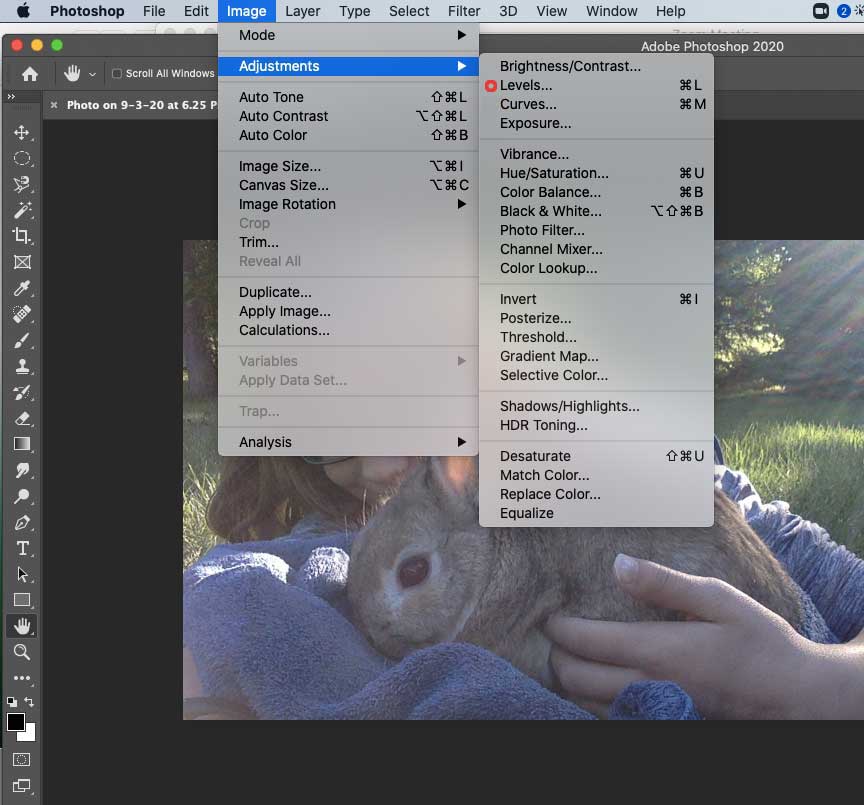Open the Photoshop application menu
Viewport: 864px width, 805px height.
pyautogui.click(x=87, y=11)
